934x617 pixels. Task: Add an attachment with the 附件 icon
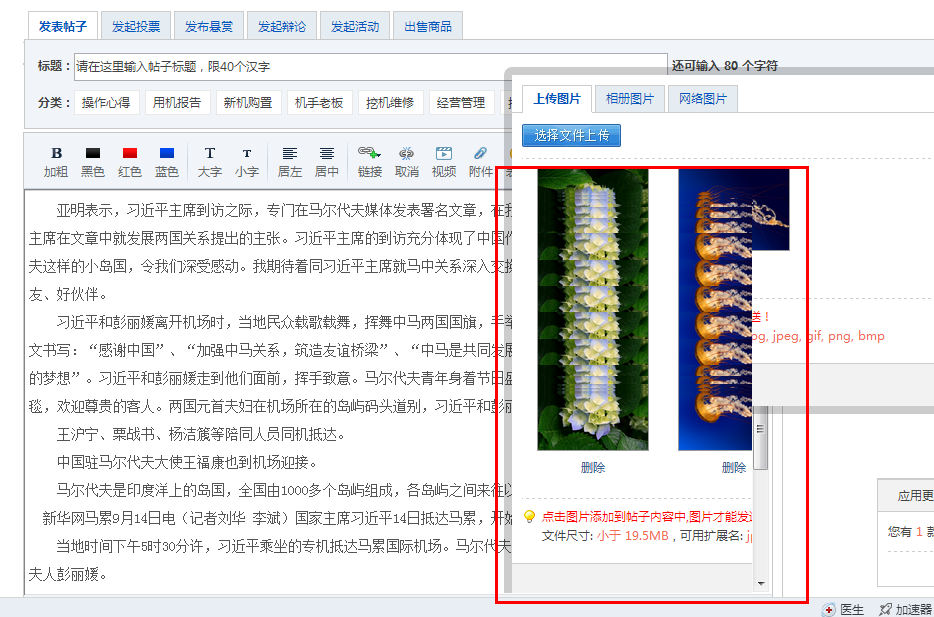[x=481, y=161]
